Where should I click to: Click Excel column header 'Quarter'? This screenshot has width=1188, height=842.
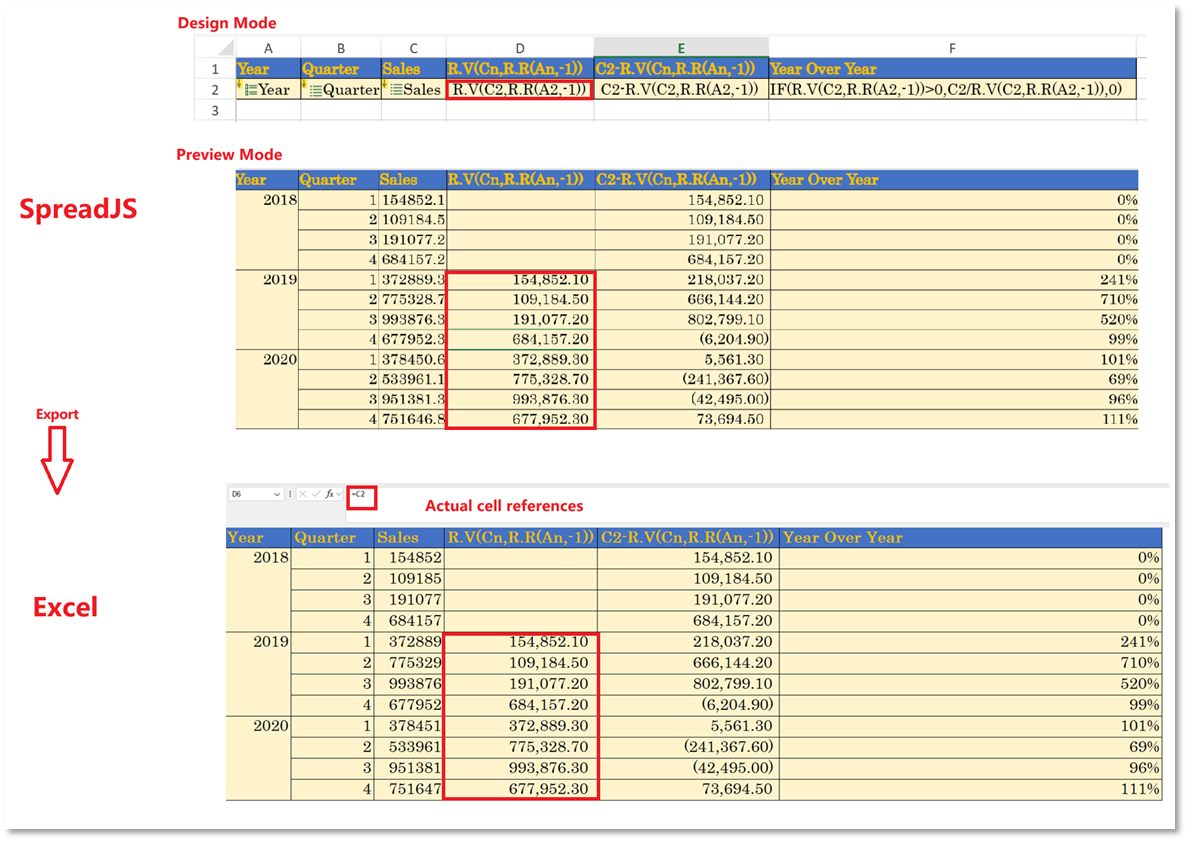[x=333, y=537]
